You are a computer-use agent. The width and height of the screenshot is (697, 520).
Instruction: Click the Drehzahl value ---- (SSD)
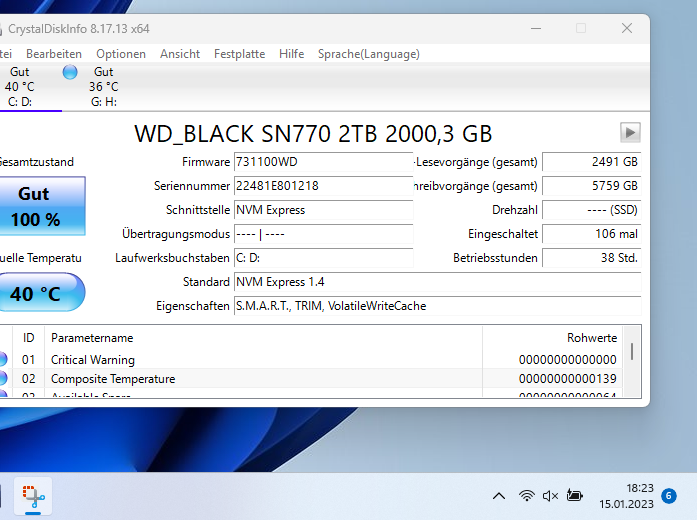592,210
